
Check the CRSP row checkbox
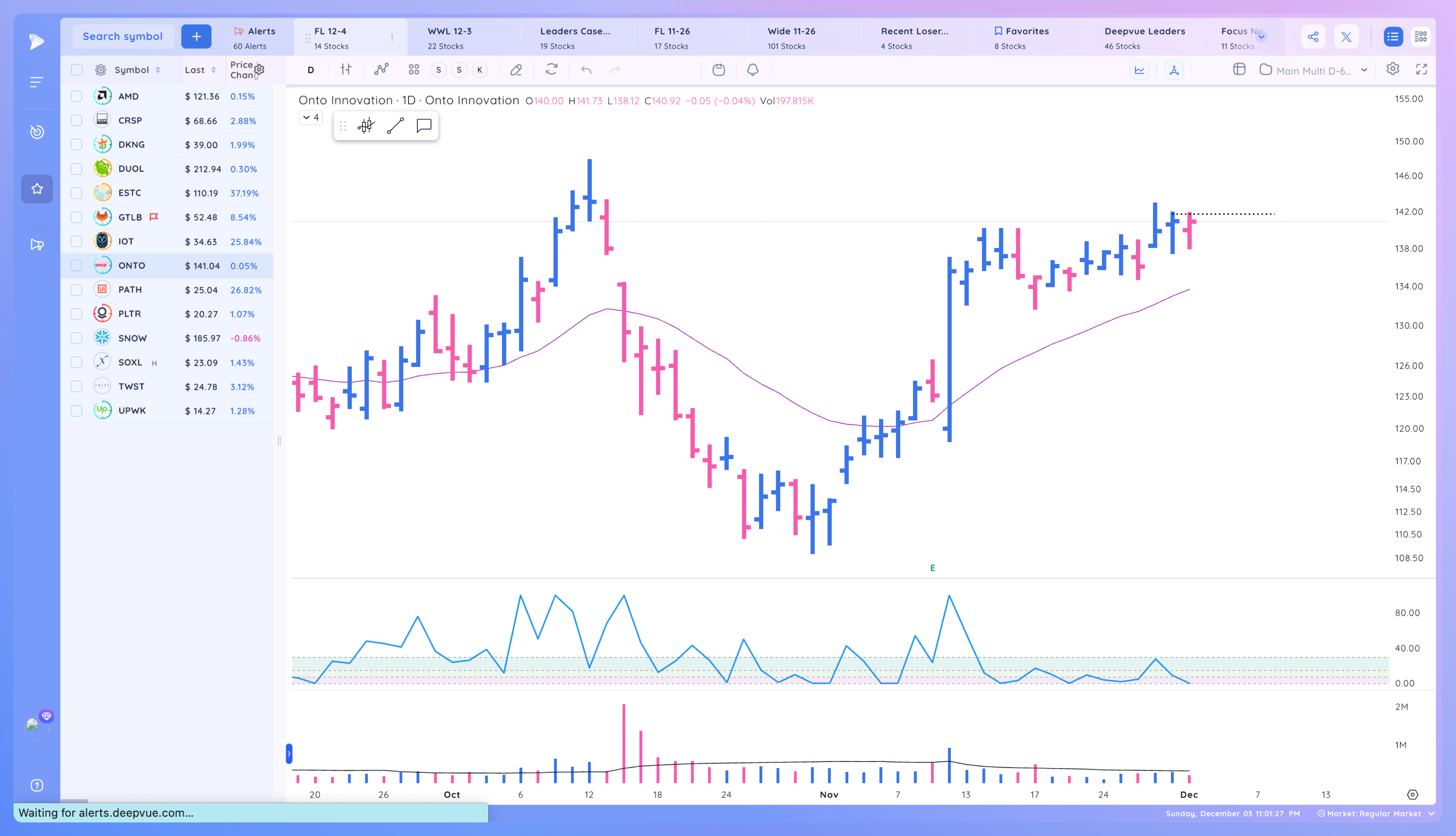pos(76,121)
